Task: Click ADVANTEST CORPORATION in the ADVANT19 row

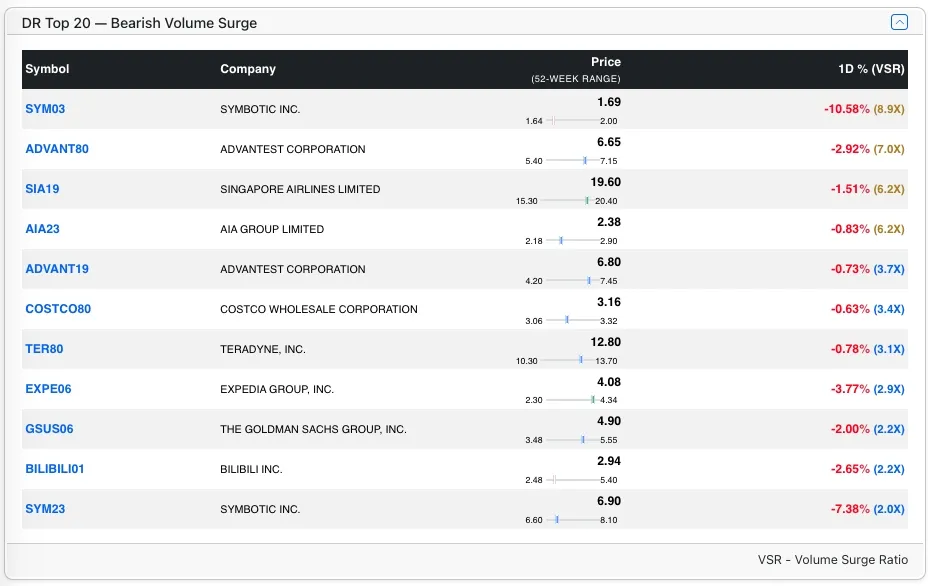Action: point(293,269)
